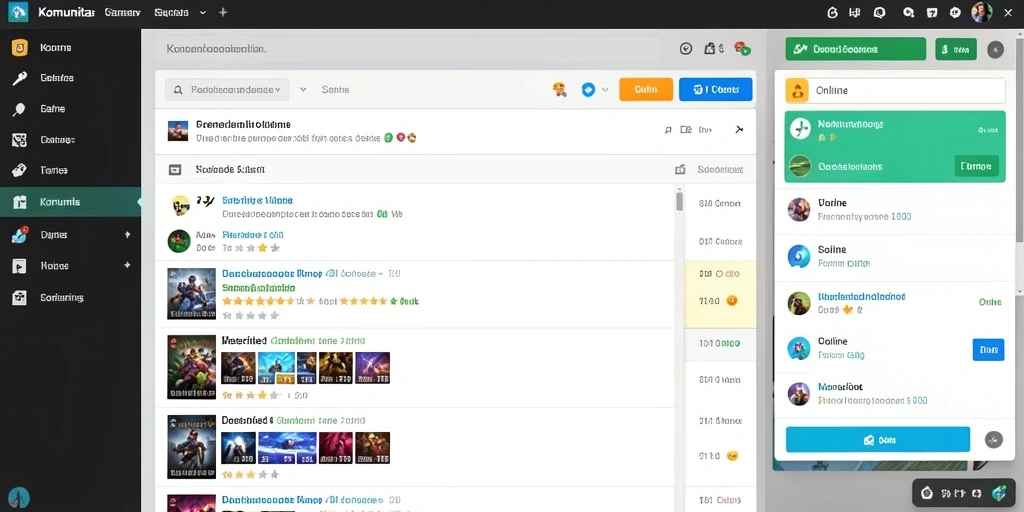The width and height of the screenshot is (1024, 512).
Task: Open the chevron dropdown after Sacrate tab
Action: click(202, 12)
